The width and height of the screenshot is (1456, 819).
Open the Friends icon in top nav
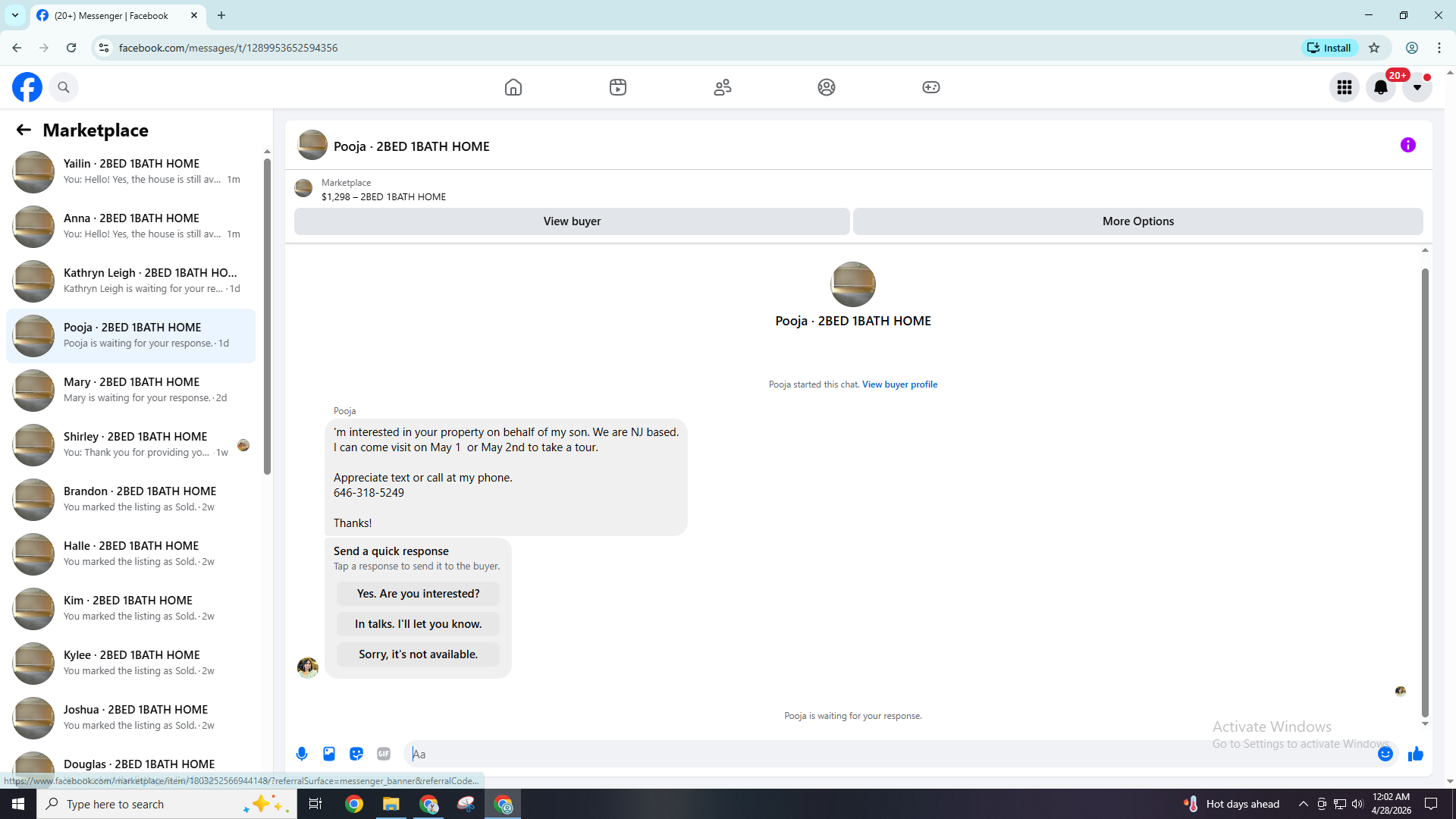723,87
